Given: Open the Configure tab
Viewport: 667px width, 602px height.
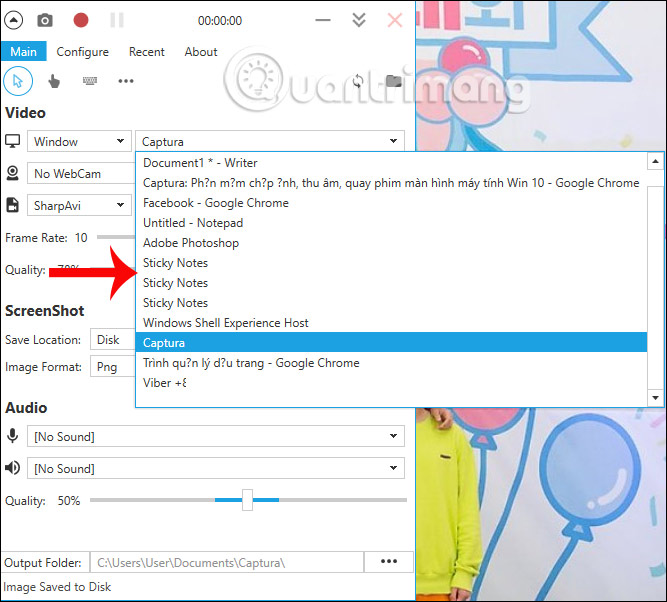Looking at the screenshot, I should 83,51.
